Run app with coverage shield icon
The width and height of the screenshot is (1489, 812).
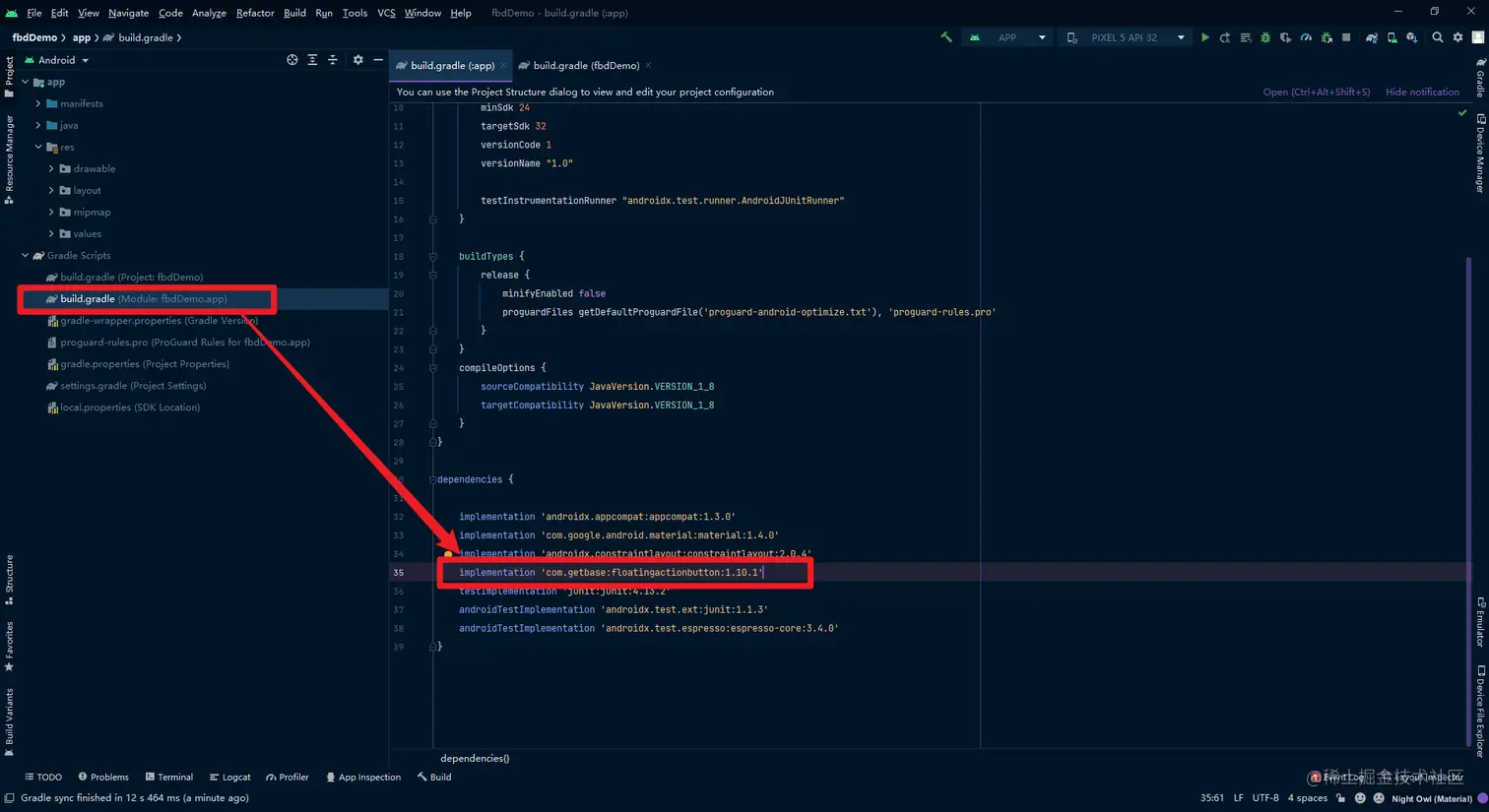pyautogui.click(x=1285, y=37)
